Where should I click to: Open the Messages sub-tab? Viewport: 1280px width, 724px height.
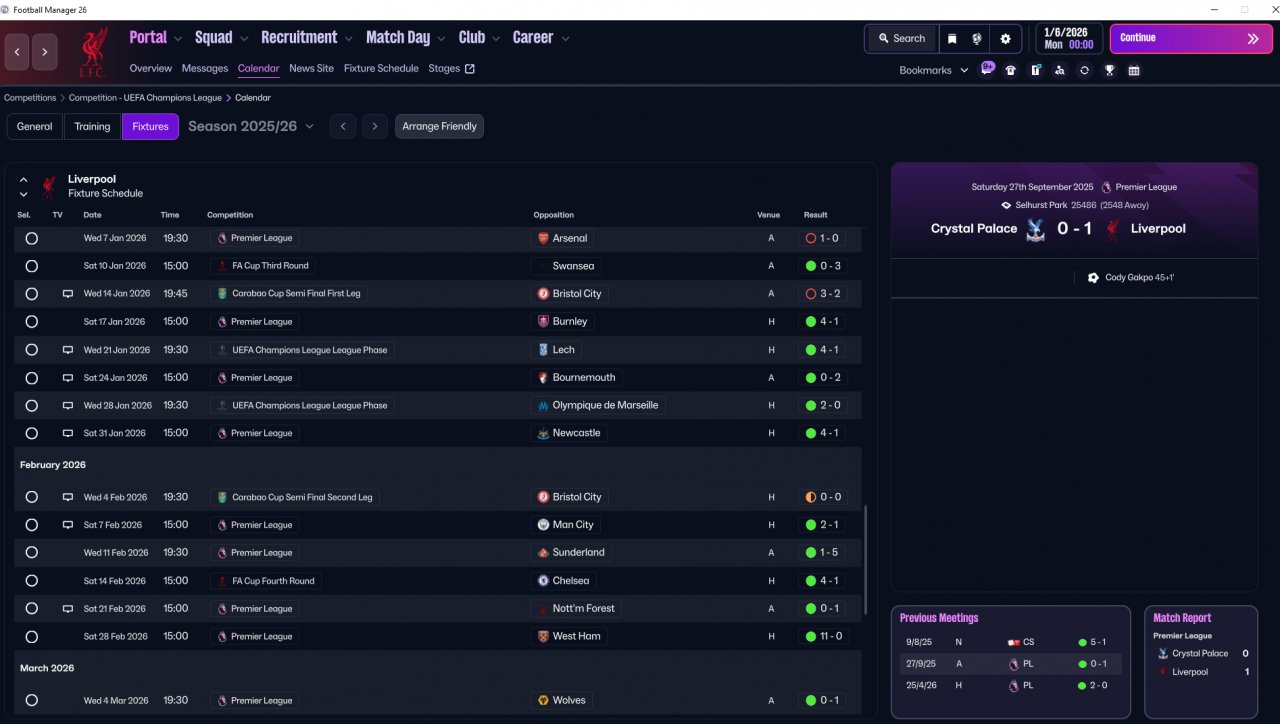(205, 69)
